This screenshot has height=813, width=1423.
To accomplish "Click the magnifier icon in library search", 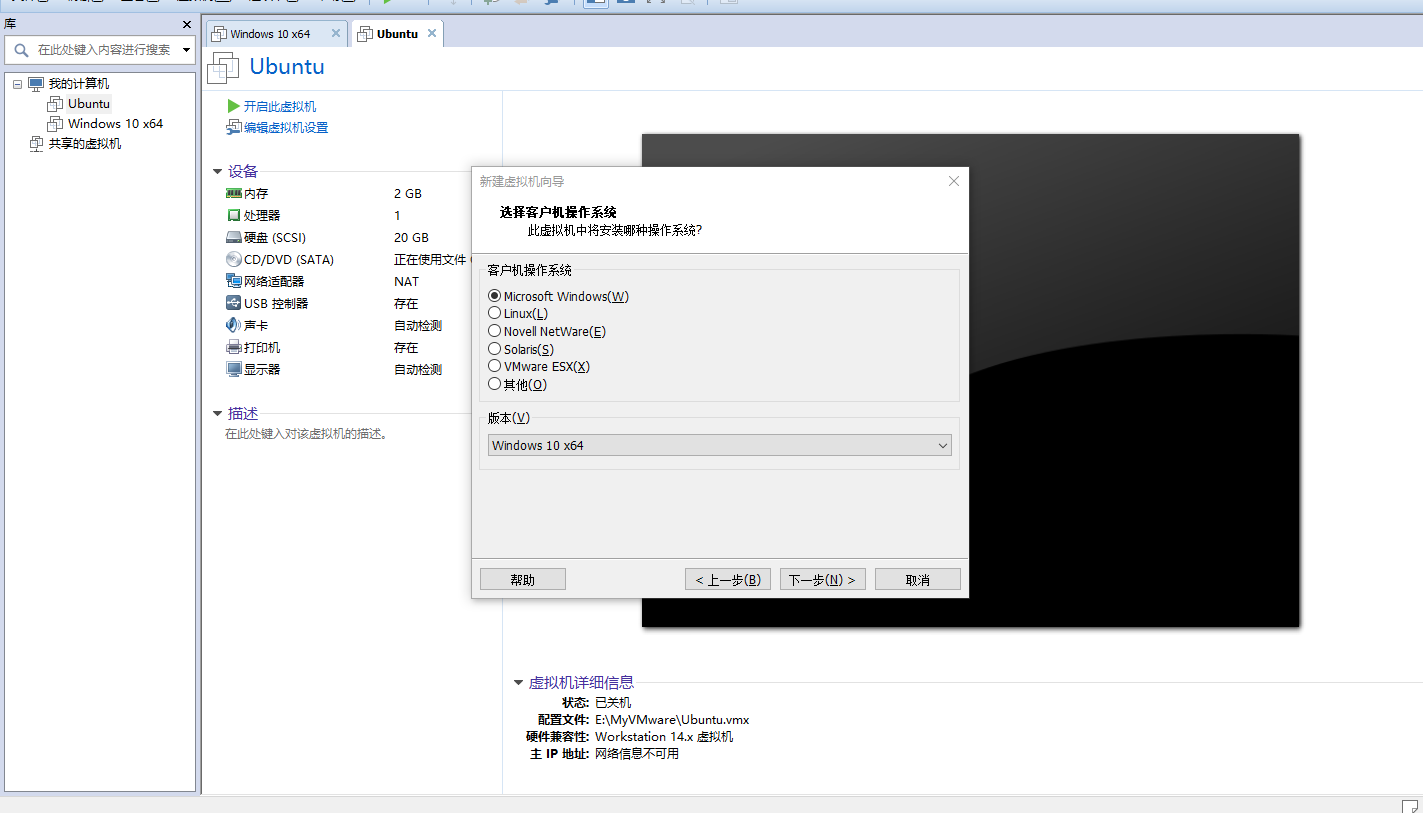I will (21, 50).
